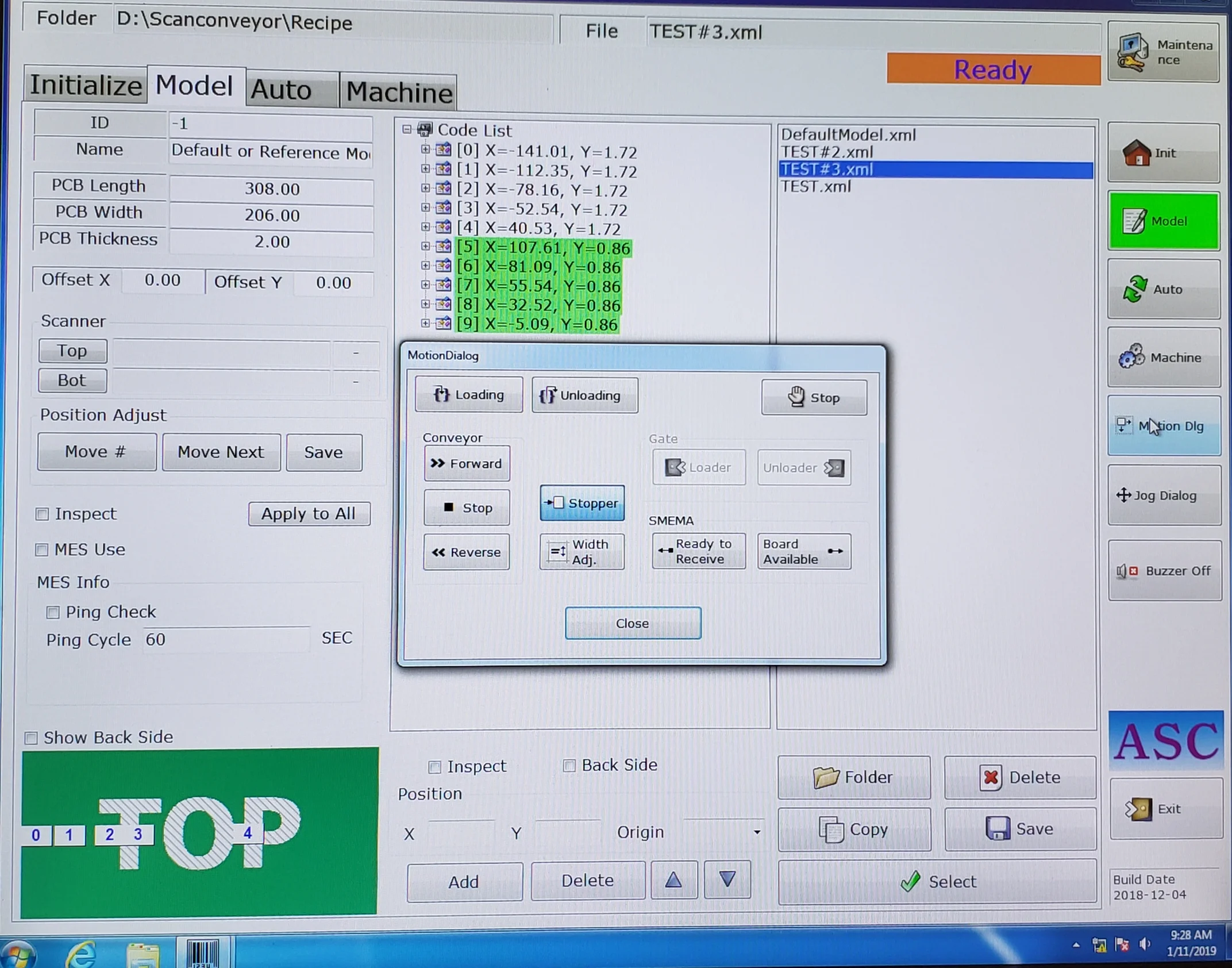Click the barcode app taskbar icon
Screen dimensions: 1232x968
pyautogui.click(x=202, y=953)
